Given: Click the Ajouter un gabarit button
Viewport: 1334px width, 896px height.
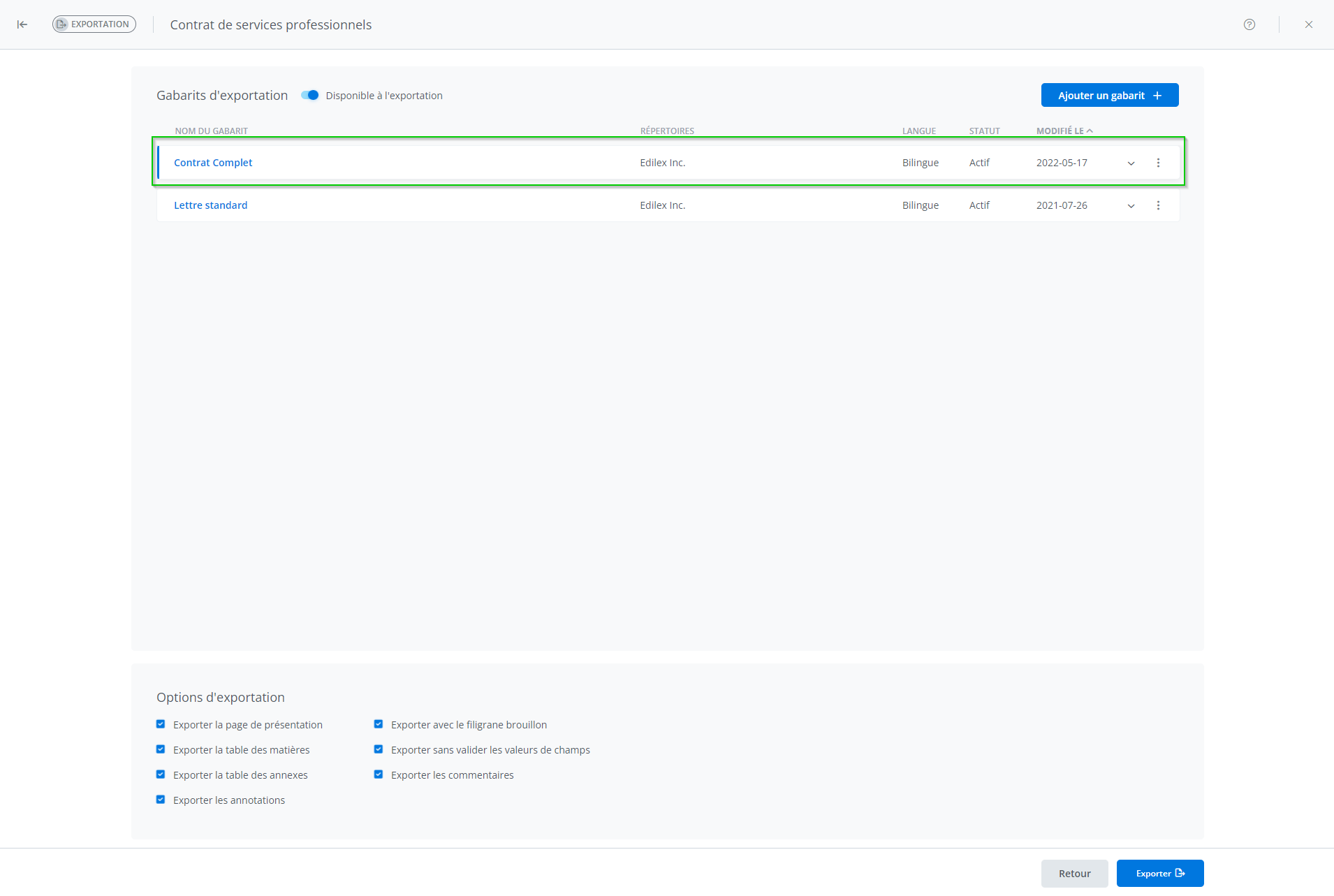Looking at the screenshot, I should click(x=1109, y=96).
